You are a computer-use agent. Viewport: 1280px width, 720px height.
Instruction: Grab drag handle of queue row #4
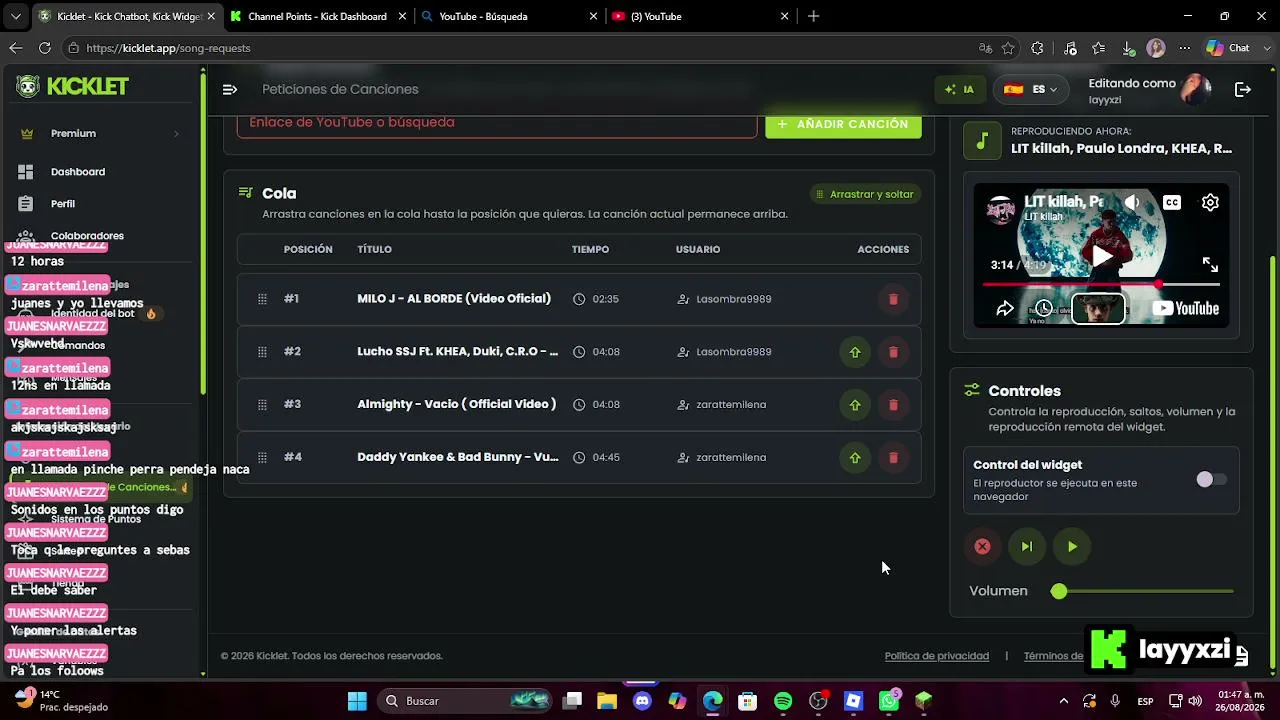[x=262, y=458]
